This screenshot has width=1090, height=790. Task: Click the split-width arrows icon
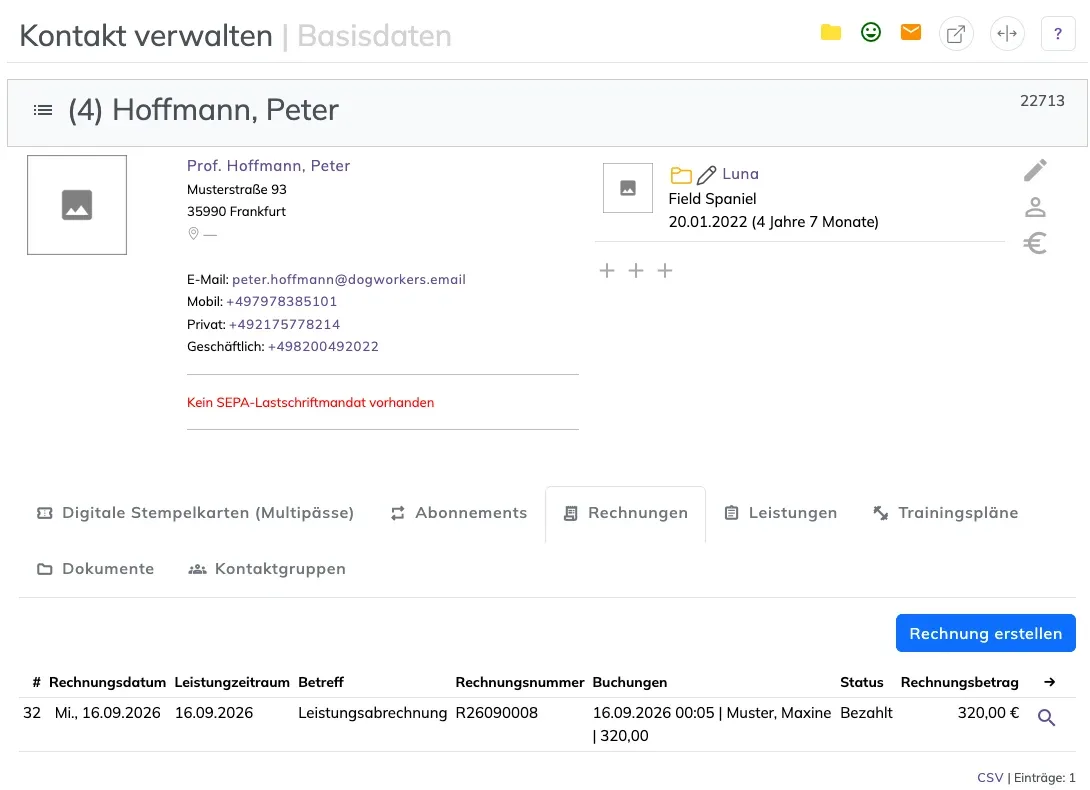[1007, 33]
